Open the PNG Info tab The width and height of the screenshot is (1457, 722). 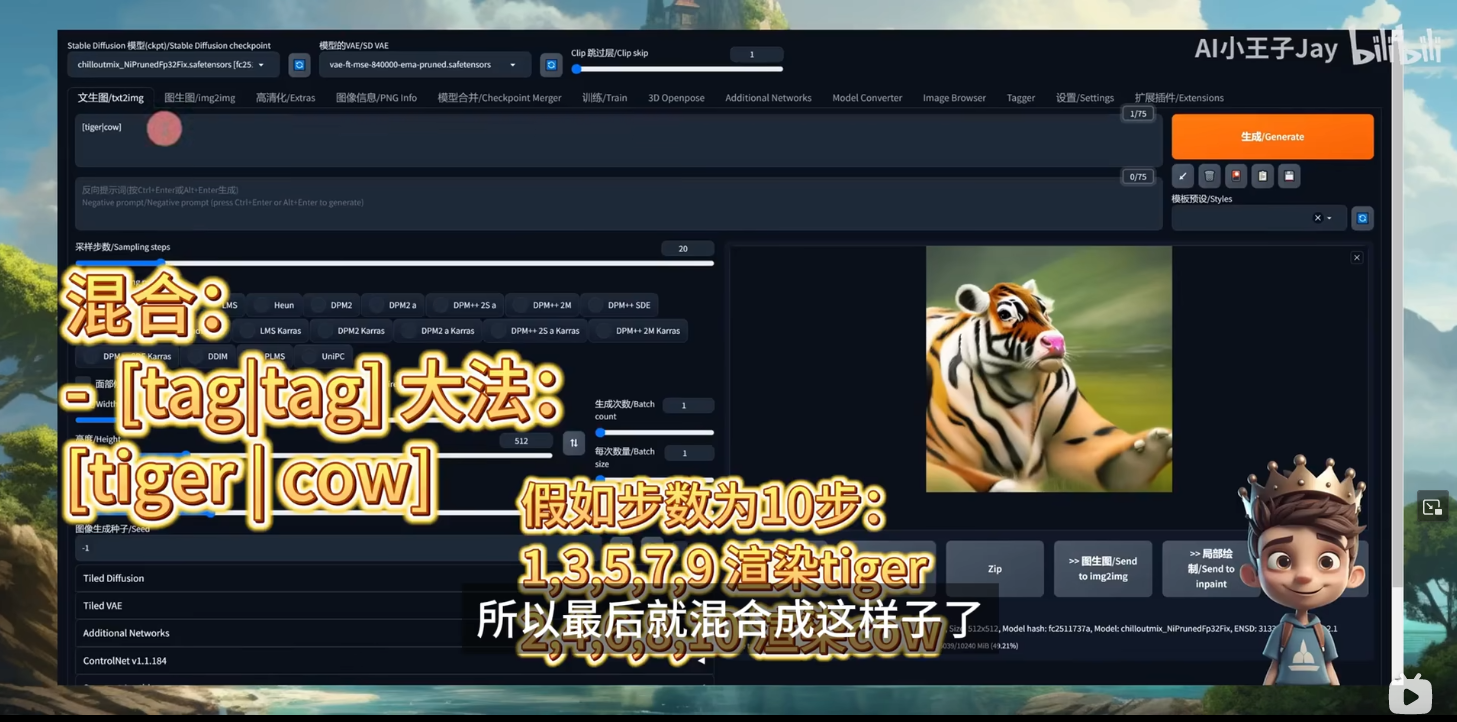[376, 98]
